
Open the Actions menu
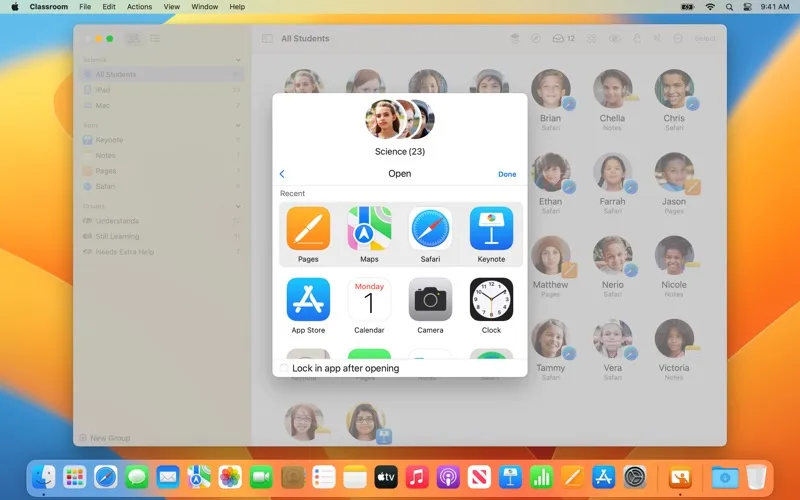[x=139, y=7]
